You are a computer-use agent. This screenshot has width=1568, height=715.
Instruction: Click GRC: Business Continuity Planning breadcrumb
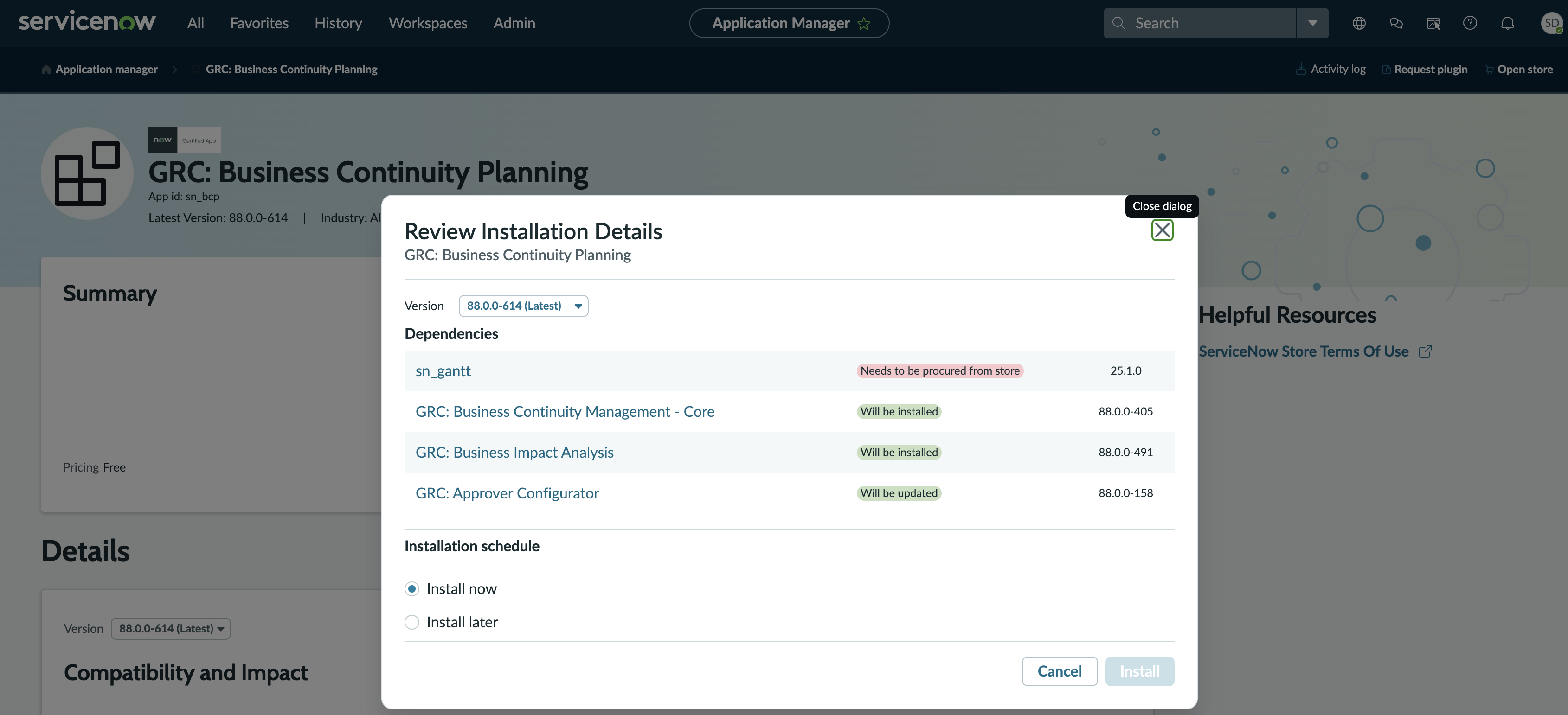(291, 70)
